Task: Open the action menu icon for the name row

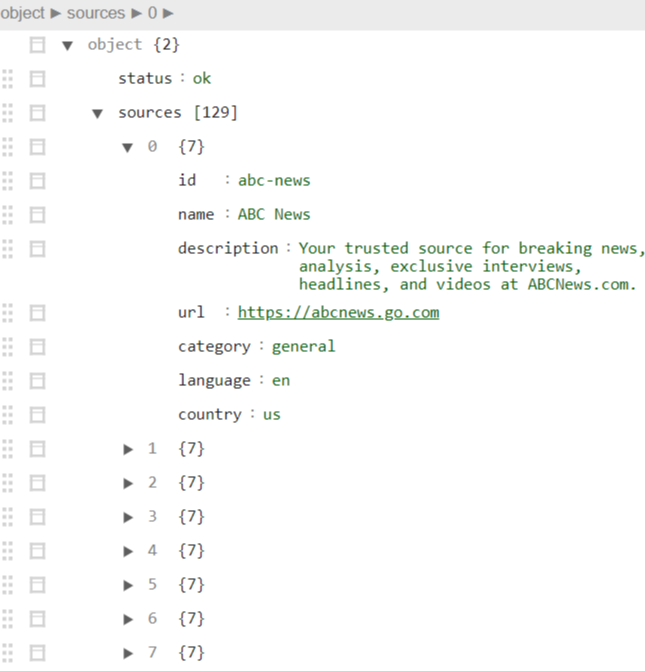Action: (37, 214)
